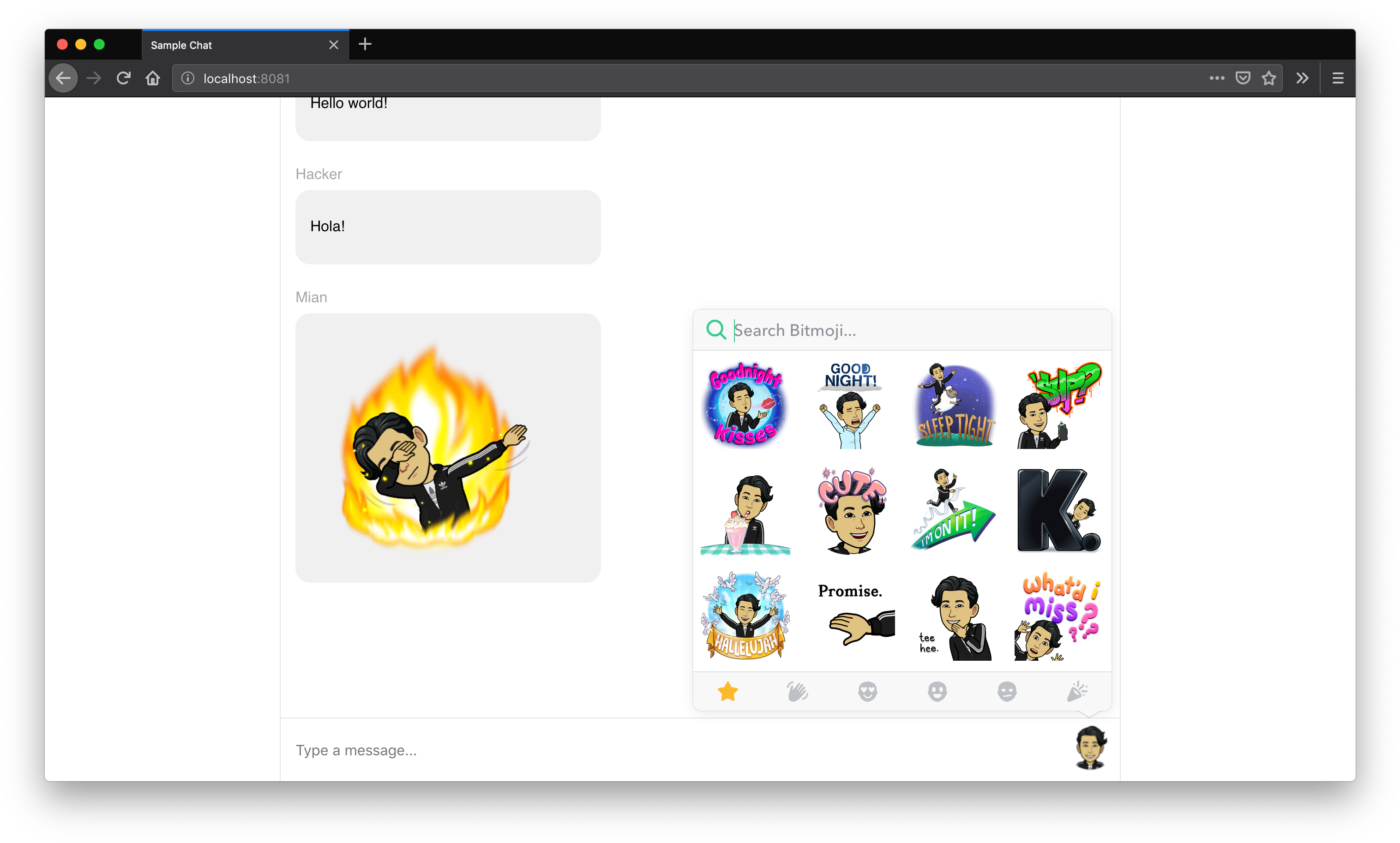Open page actions three-dots menu
The width and height of the screenshot is (1400, 843).
[x=1216, y=78]
